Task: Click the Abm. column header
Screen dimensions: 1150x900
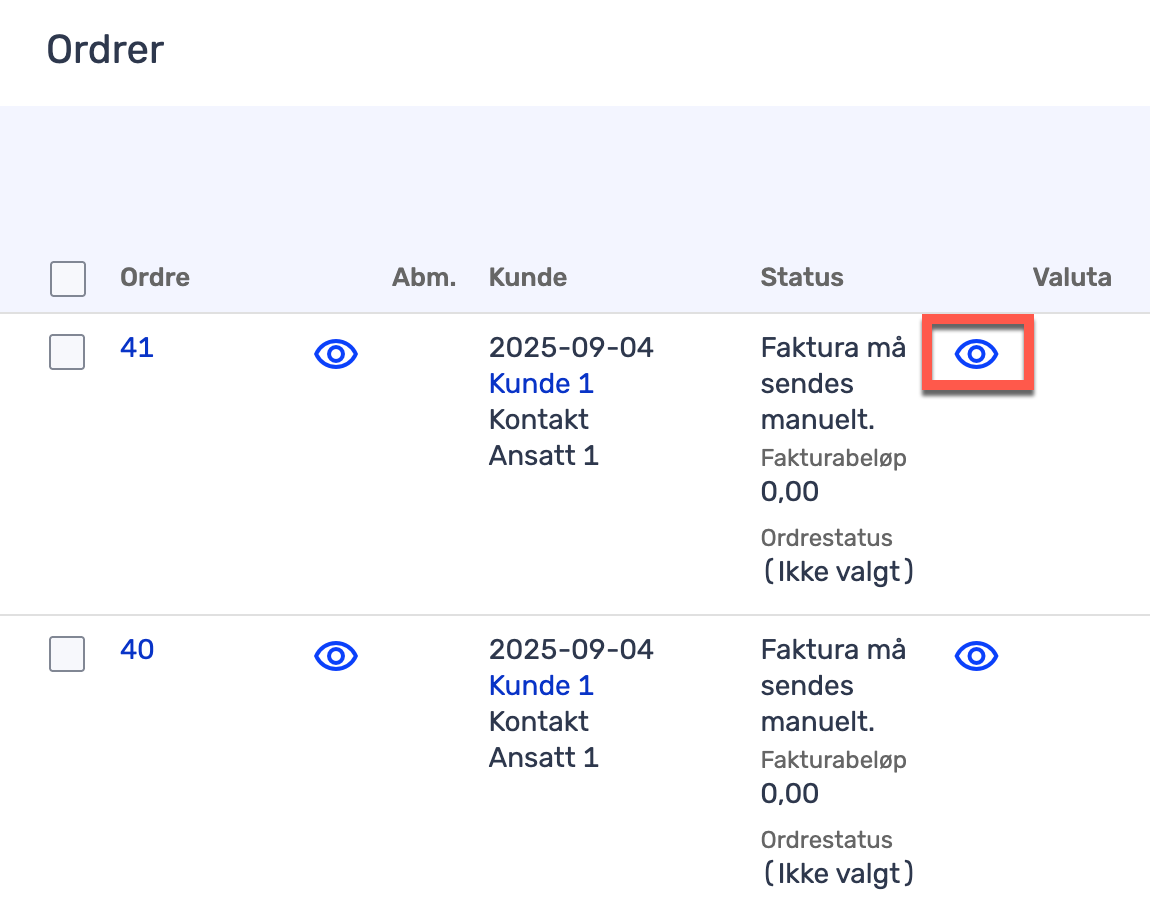Action: 424,278
